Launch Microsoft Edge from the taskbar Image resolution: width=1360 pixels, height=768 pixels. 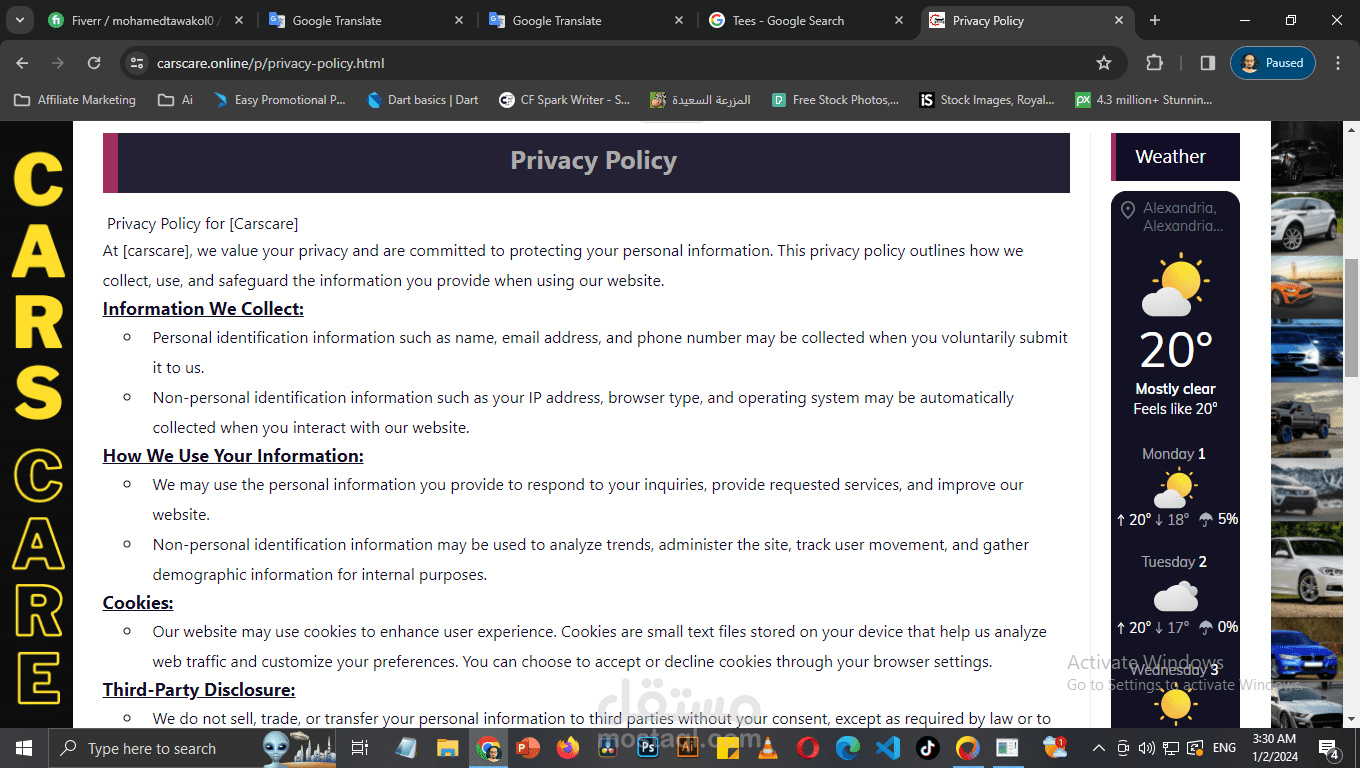(847, 748)
